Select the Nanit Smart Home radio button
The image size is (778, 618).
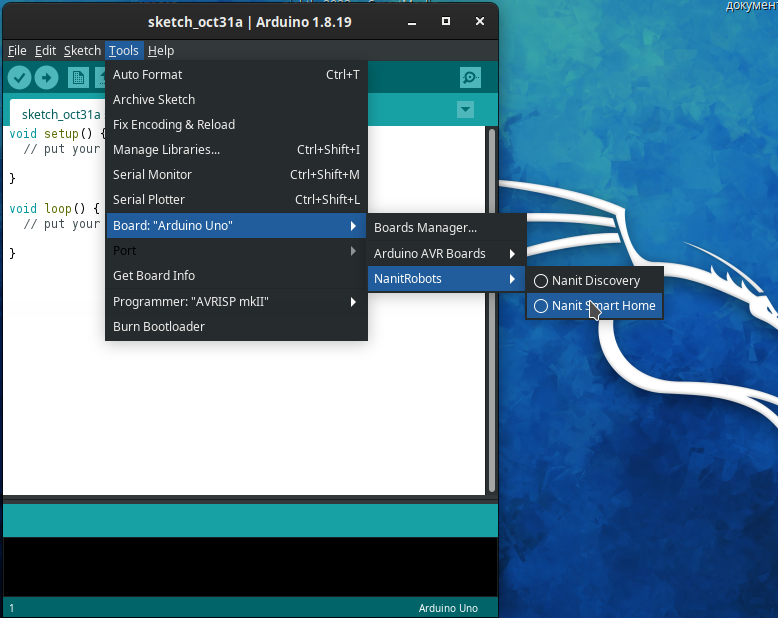(x=541, y=306)
